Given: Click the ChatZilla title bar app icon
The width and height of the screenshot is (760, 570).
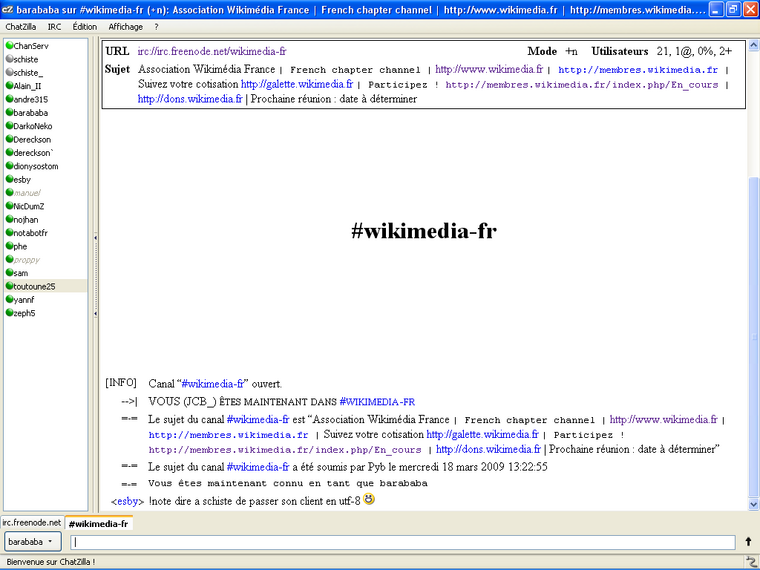Looking at the screenshot, I should pyautogui.click(x=7, y=9).
